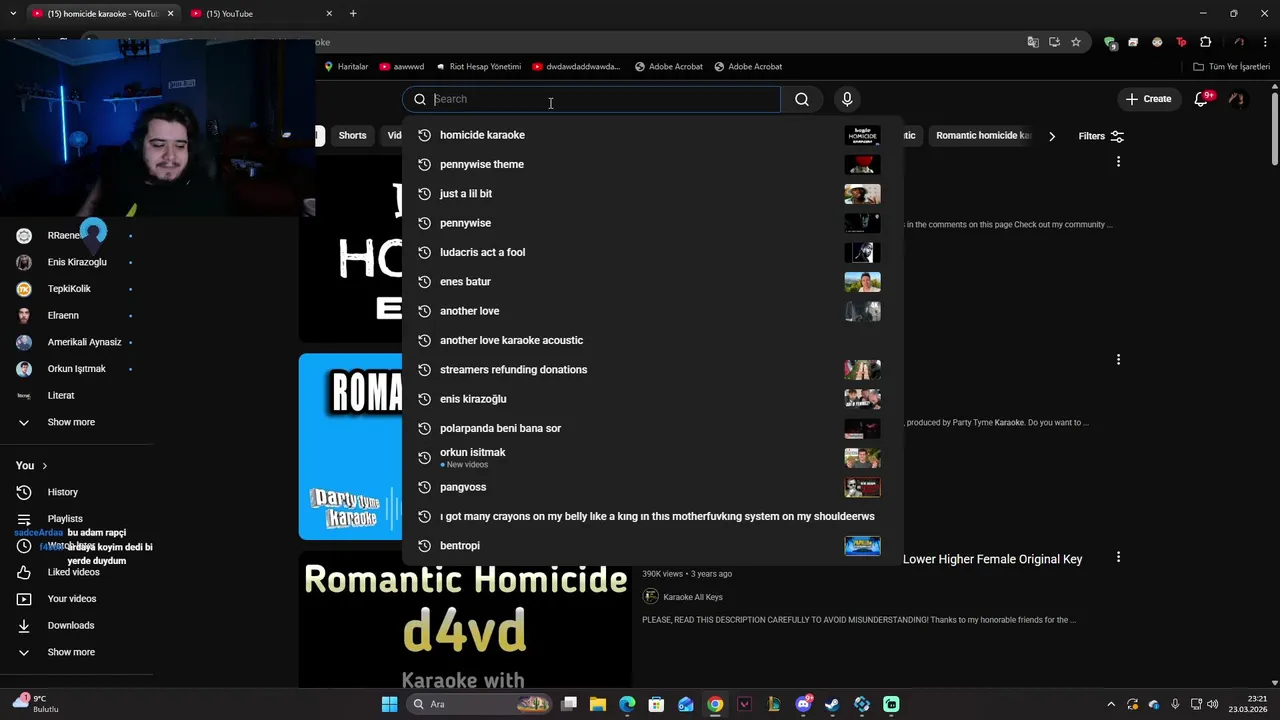Open options menu for first video result
Viewport: 1280px width, 720px height.
pos(1118,161)
